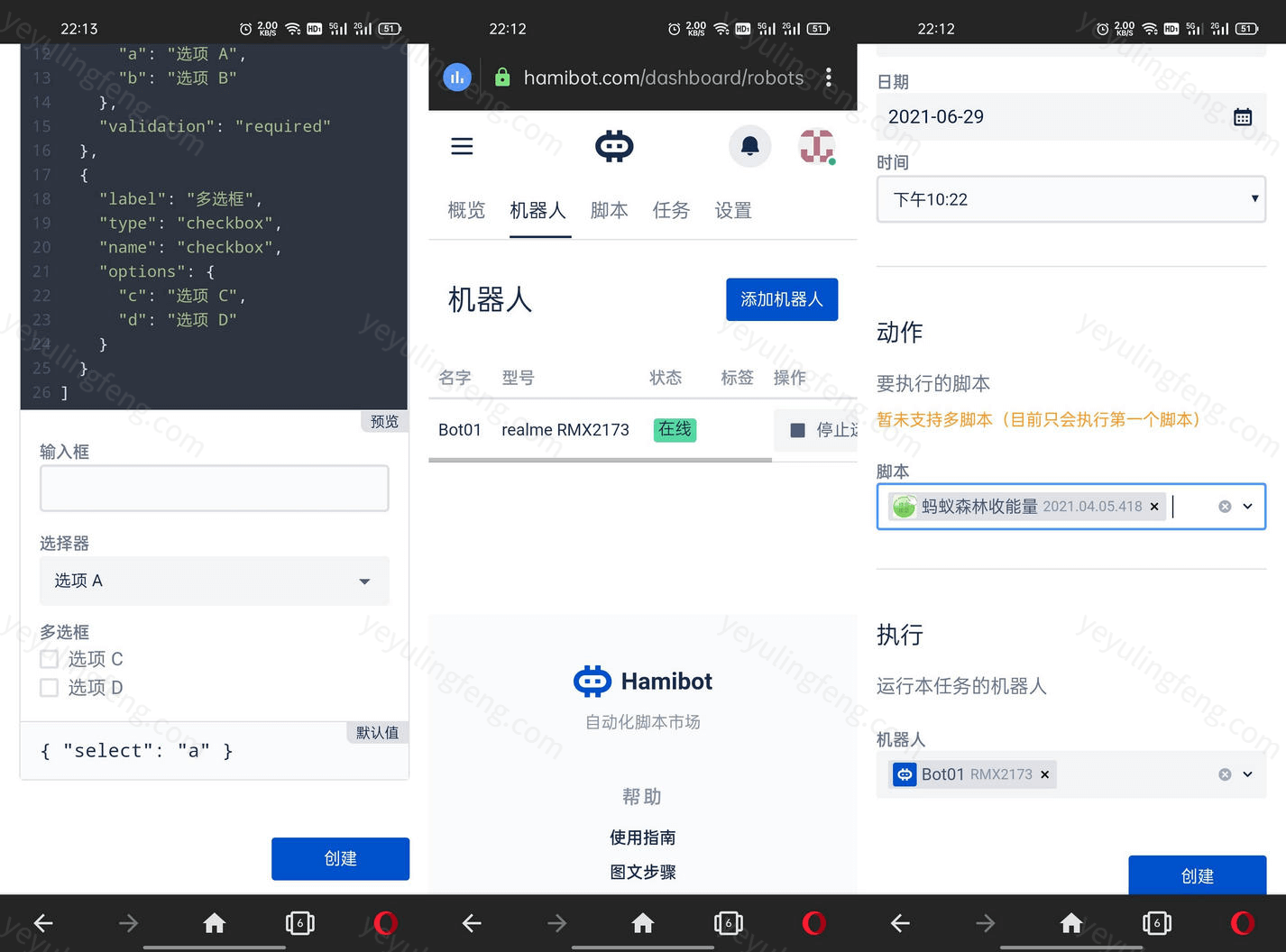Tap home button in middle browser panel
This screenshot has width=1286, height=952.
click(643, 923)
